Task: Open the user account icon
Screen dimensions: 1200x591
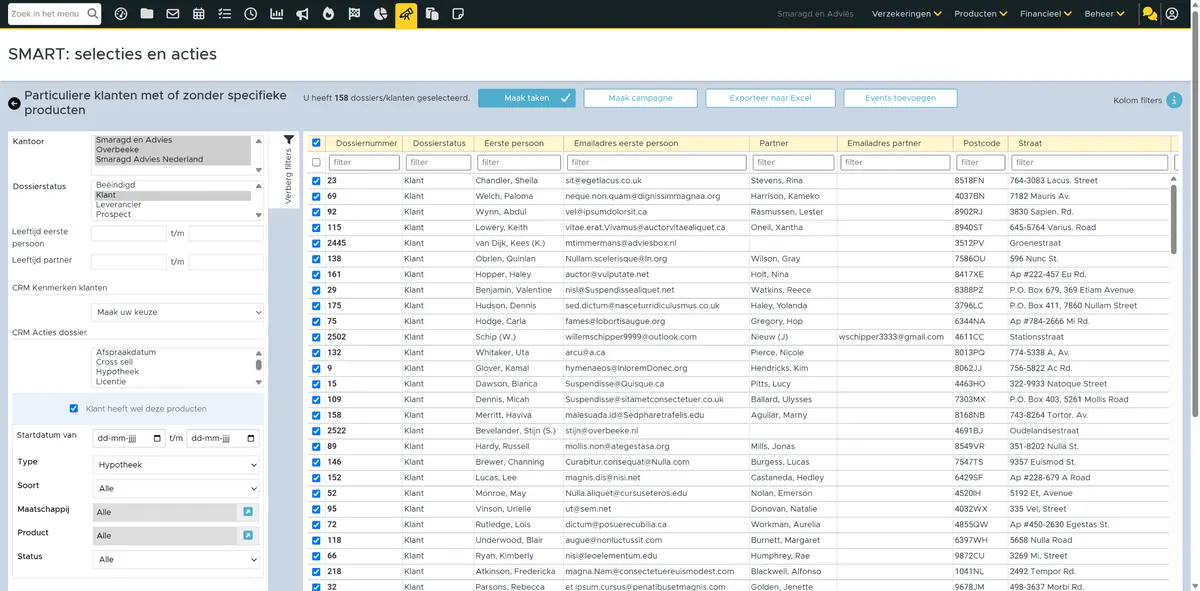Action: click(x=1172, y=14)
